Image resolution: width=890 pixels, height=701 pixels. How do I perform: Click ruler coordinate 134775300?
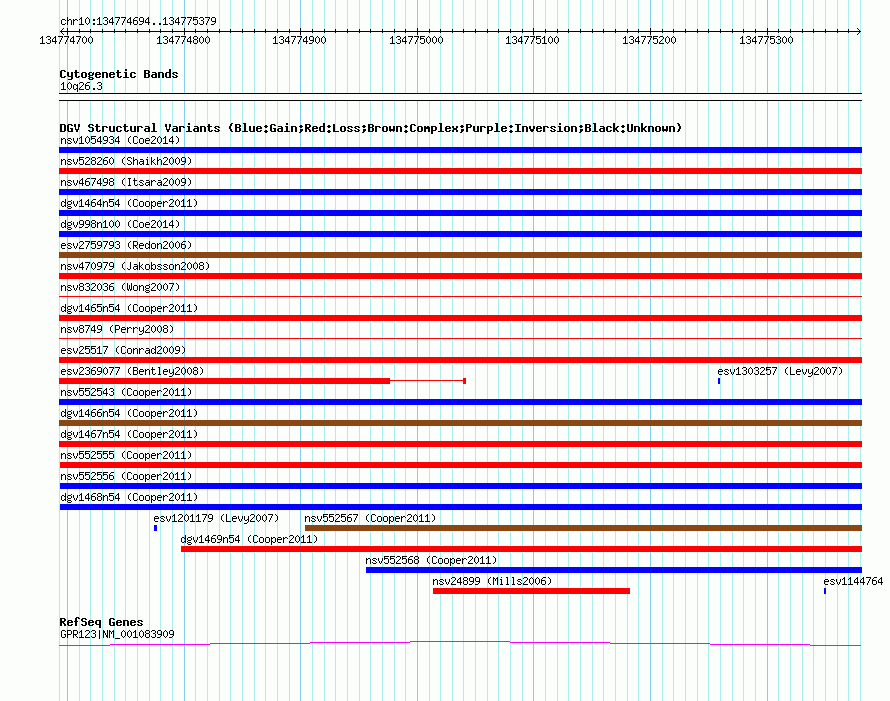coord(766,40)
